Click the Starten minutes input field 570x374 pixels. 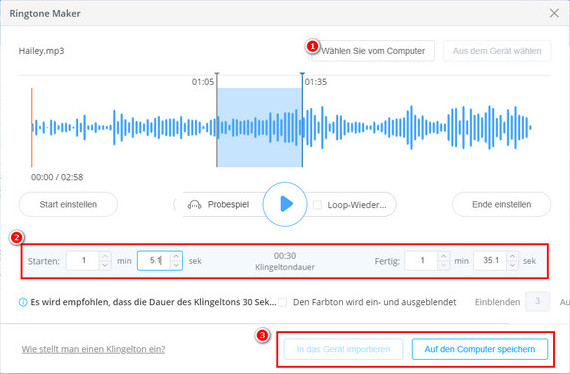(83, 261)
